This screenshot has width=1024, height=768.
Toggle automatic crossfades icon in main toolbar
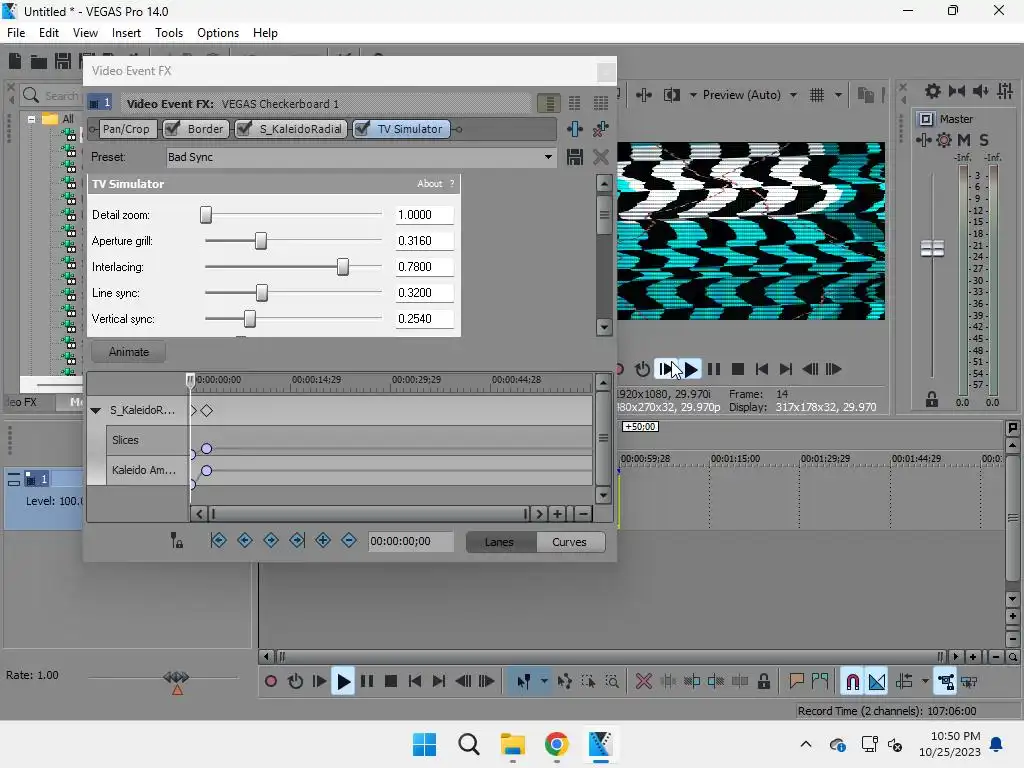tap(877, 682)
